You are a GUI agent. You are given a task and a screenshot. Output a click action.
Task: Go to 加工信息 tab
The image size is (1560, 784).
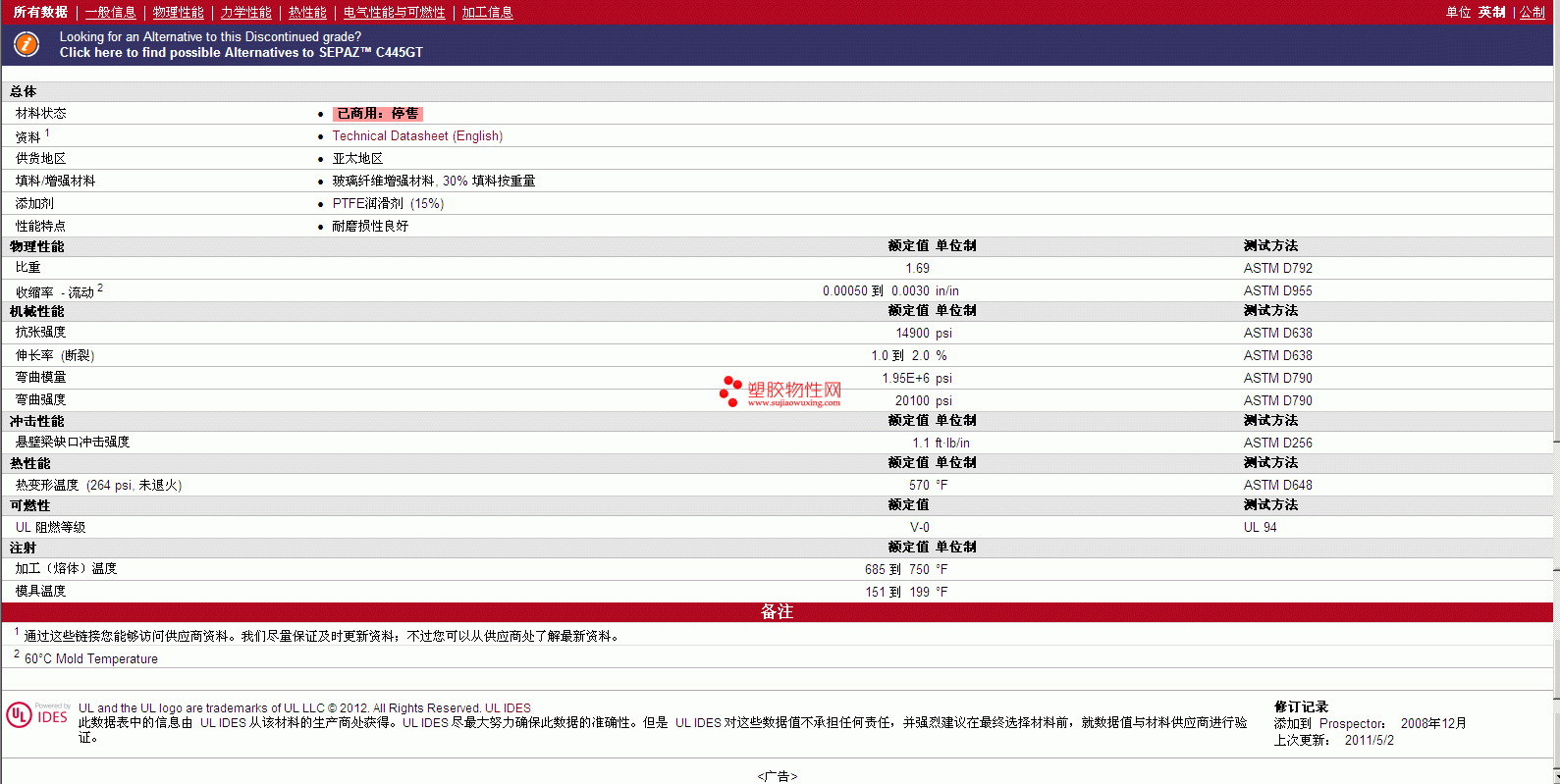[487, 13]
